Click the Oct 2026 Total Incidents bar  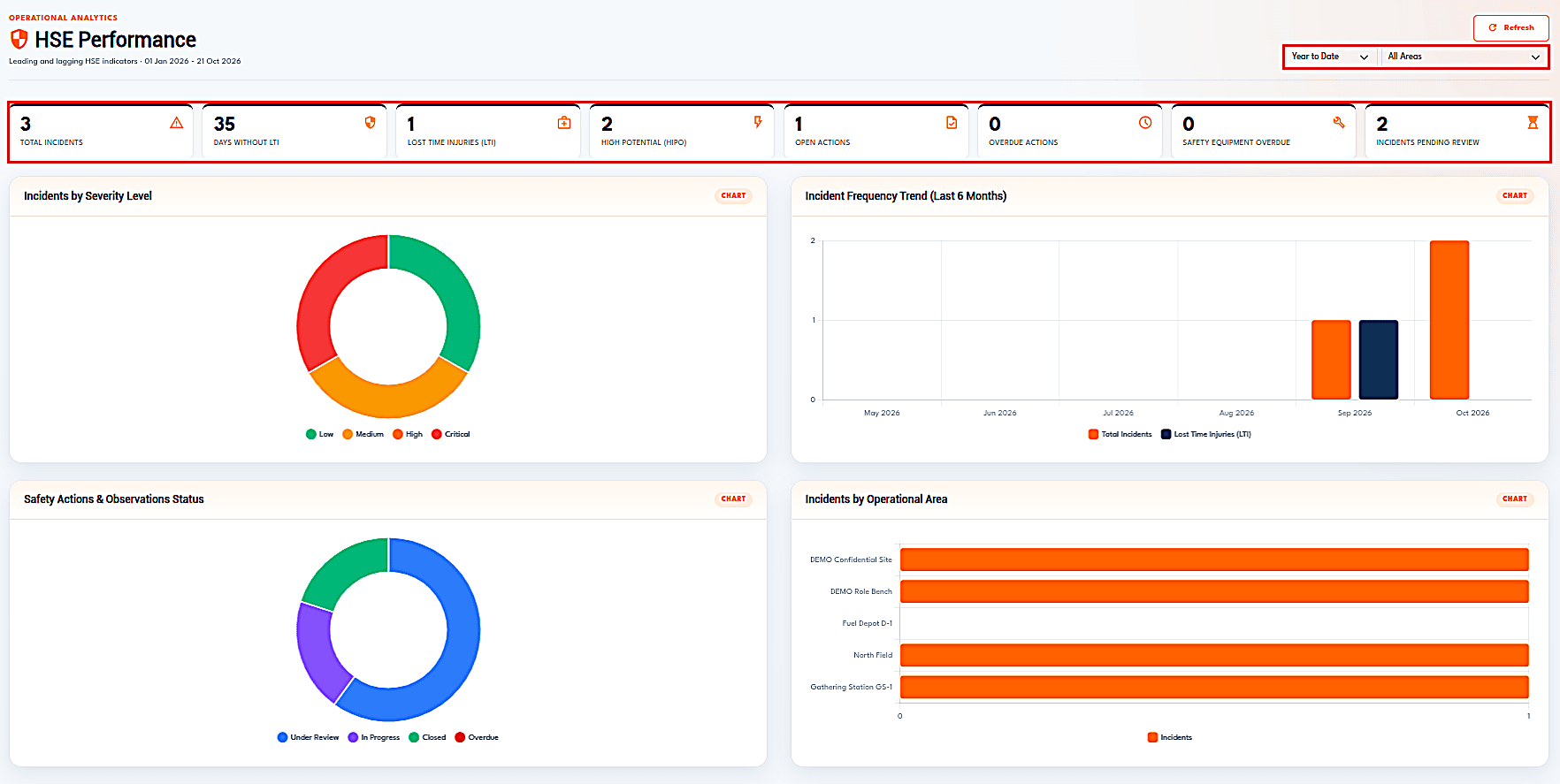click(1449, 320)
